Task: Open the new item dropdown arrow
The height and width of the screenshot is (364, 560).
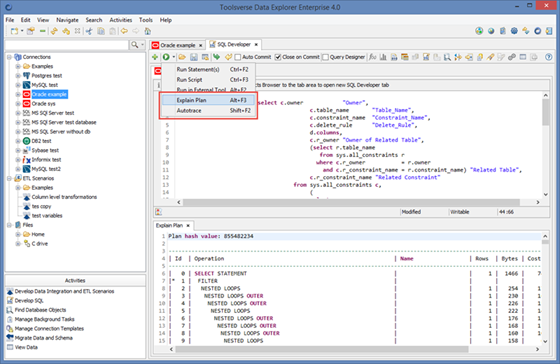Action: [x=22, y=31]
